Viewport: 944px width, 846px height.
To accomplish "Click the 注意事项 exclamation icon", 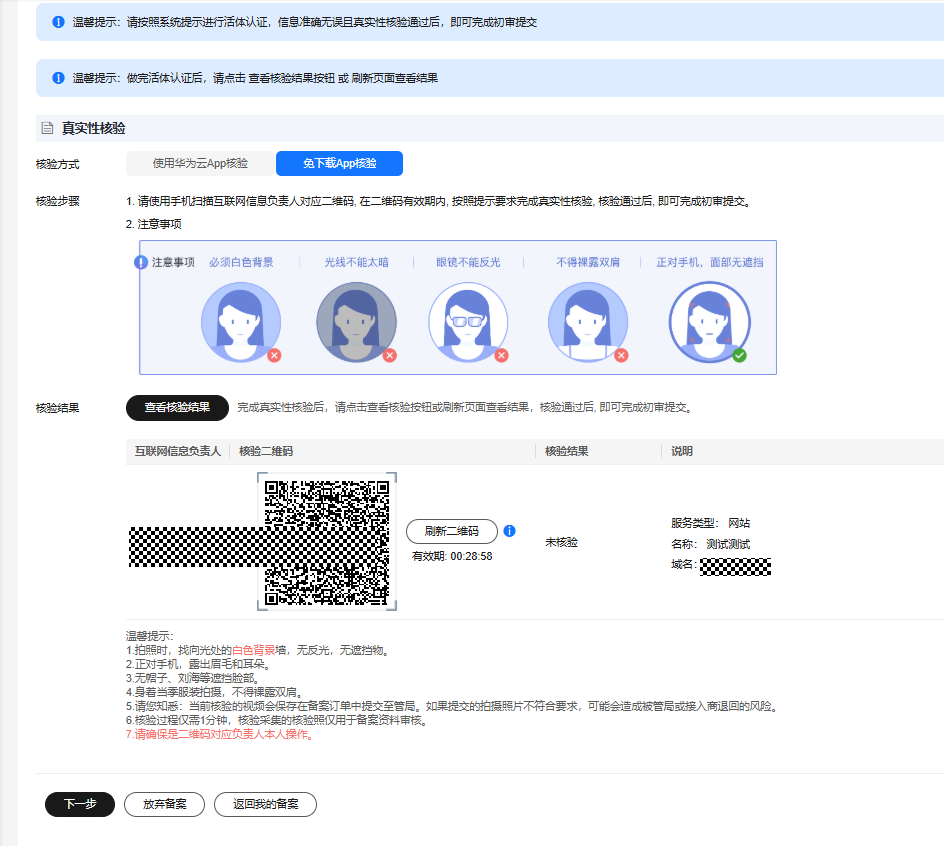I will click(141, 263).
